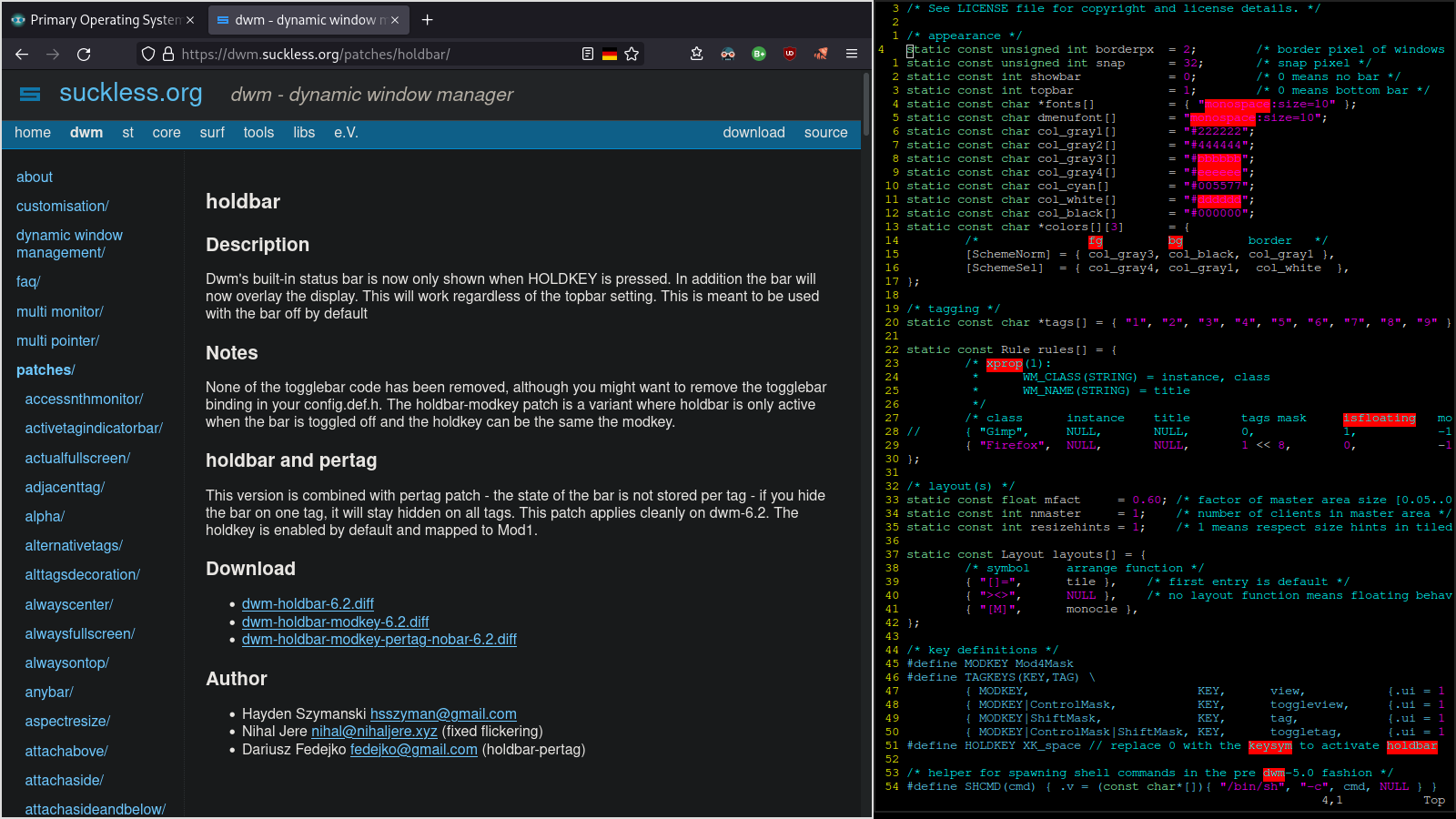This screenshot has height=819, width=1456.
Task: Download dwm-holdbar-modkey-6.2.diff
Action: coord(335,622)
